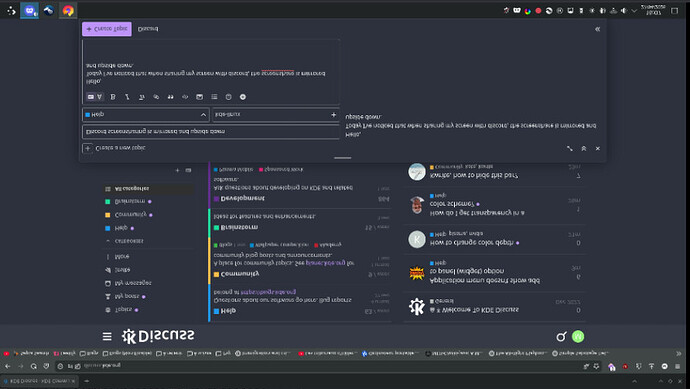Open topic How to change color depth

tap(472, 243)
